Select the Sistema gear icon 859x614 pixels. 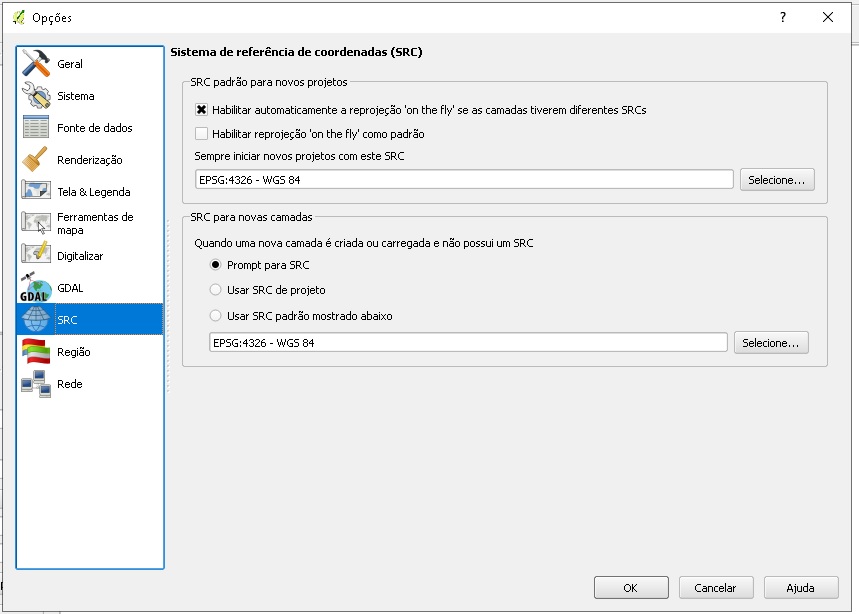36,96
